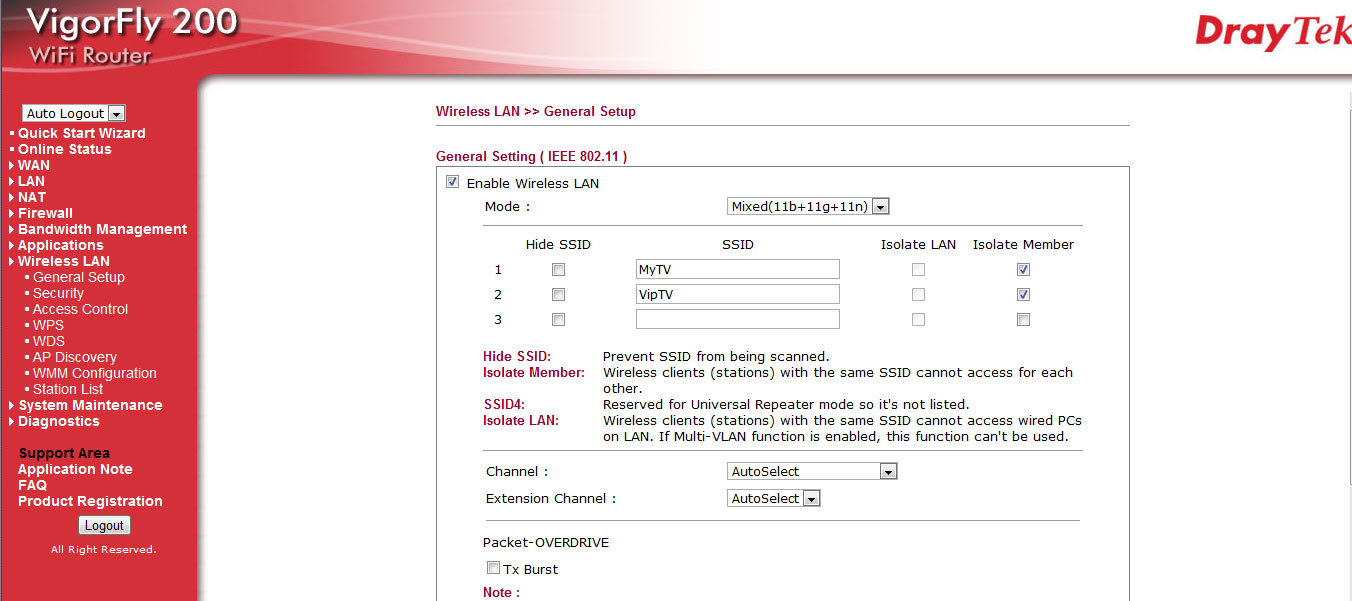Image resolution: width=1352 pixels, height=601 pixels.
Task: Expand System Maintenance menu
Action: pos(90,405)
